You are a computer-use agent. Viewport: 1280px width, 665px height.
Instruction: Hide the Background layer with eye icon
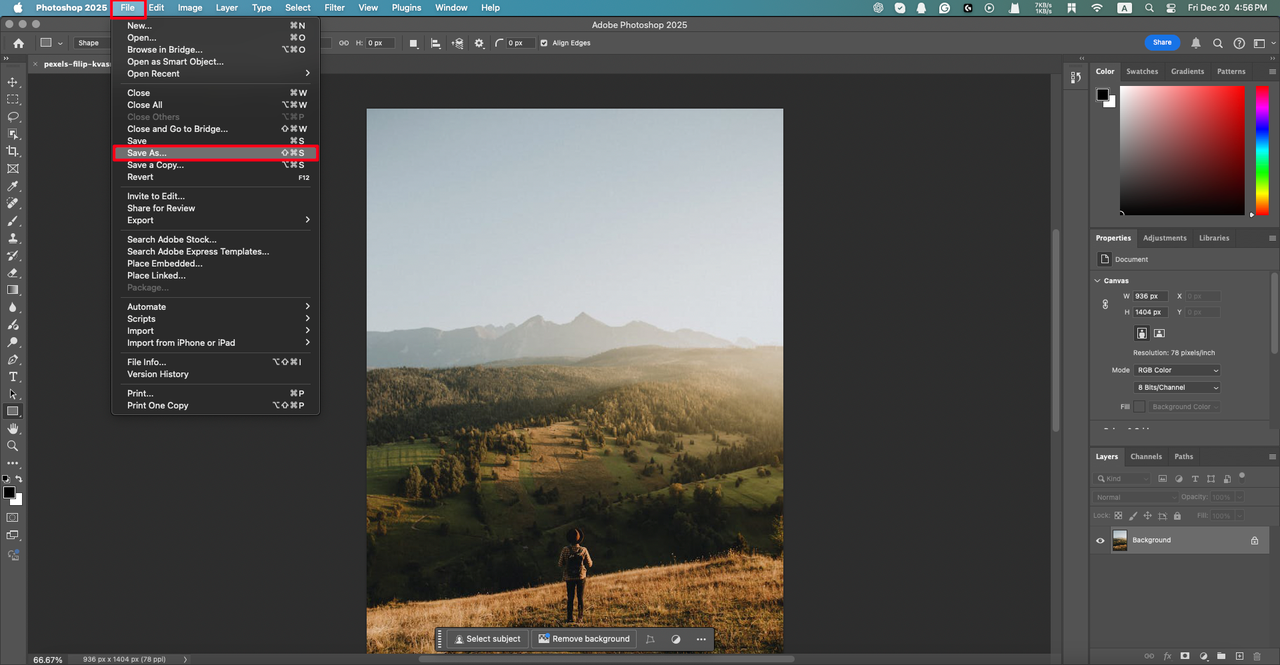tap(1100, 540)
